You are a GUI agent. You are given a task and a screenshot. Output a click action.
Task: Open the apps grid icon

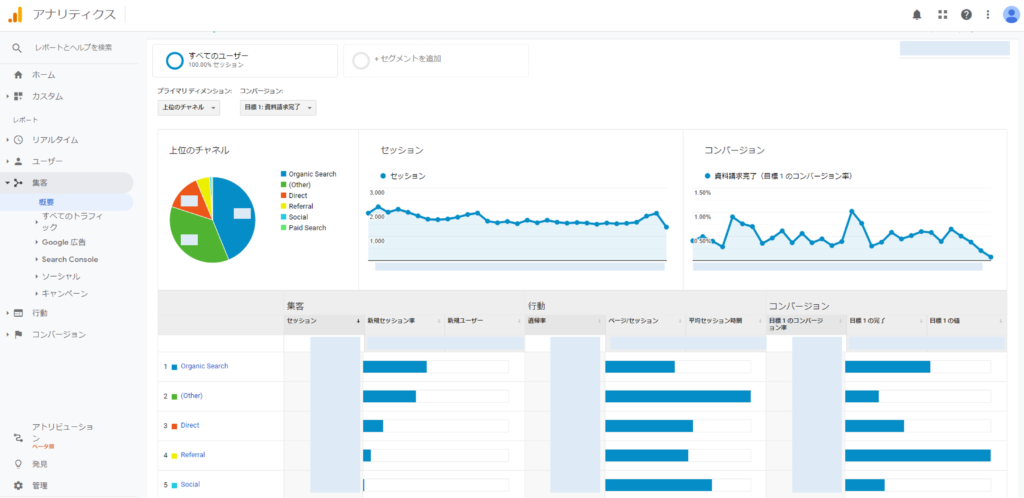click(942, 14)
